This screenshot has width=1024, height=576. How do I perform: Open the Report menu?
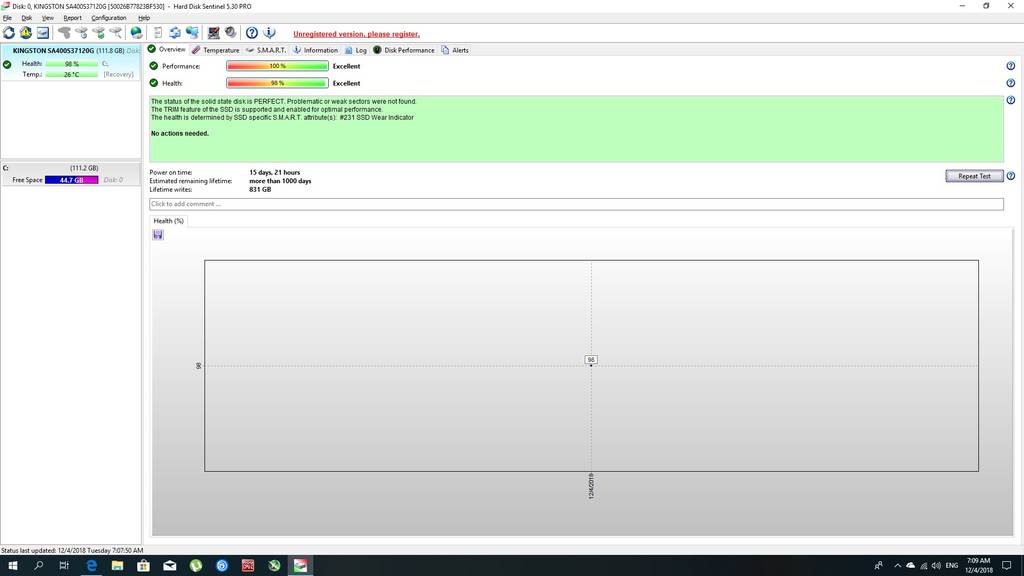(x=72, y=18)
